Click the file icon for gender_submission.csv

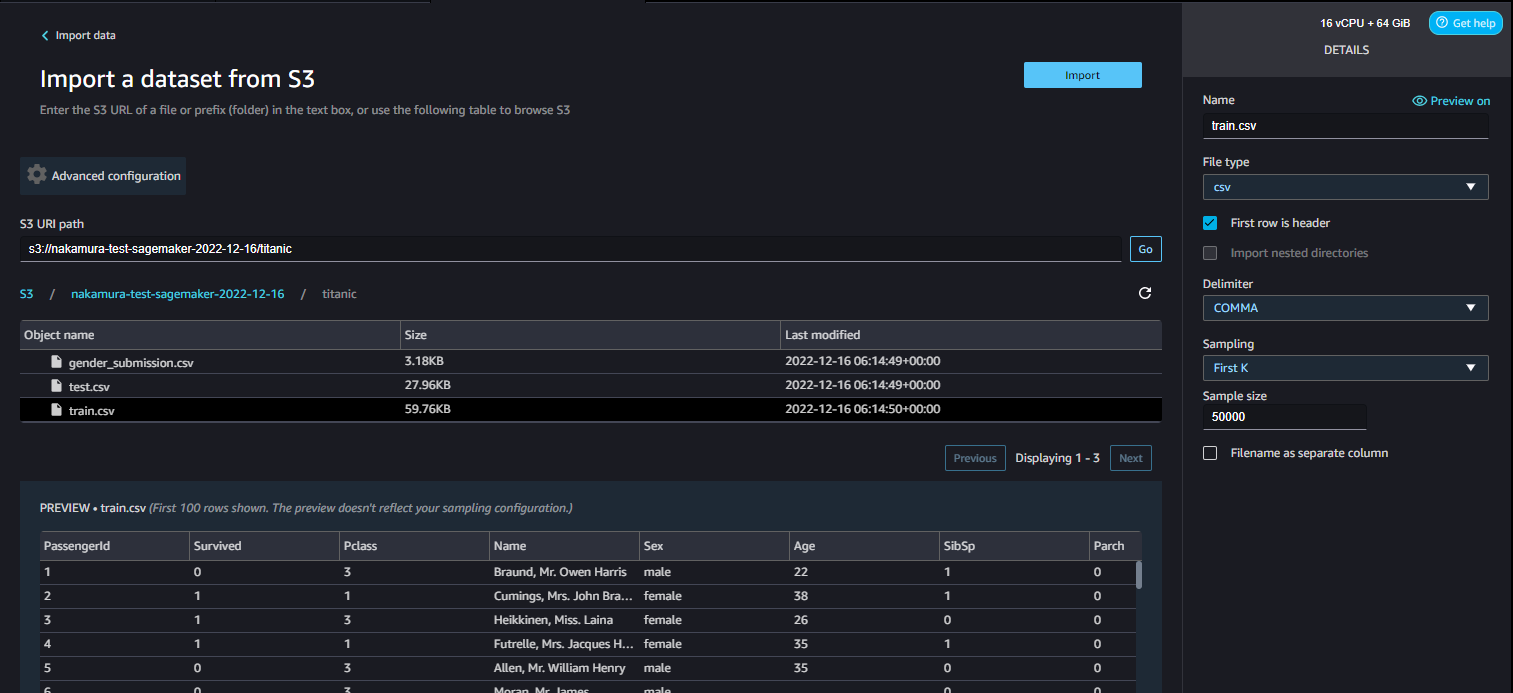click(x=58, y=362)
